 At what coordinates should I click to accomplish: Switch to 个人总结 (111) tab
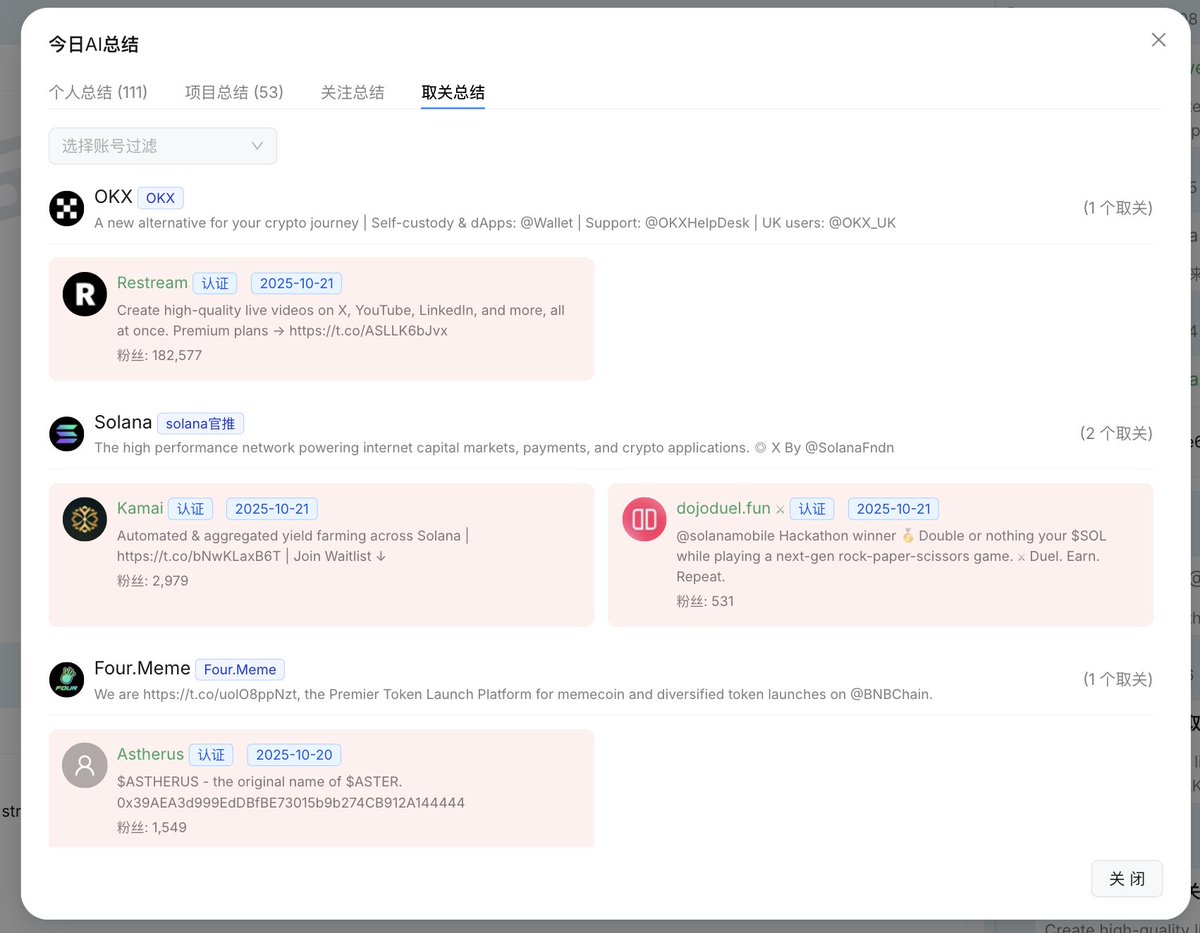[98, 92]
